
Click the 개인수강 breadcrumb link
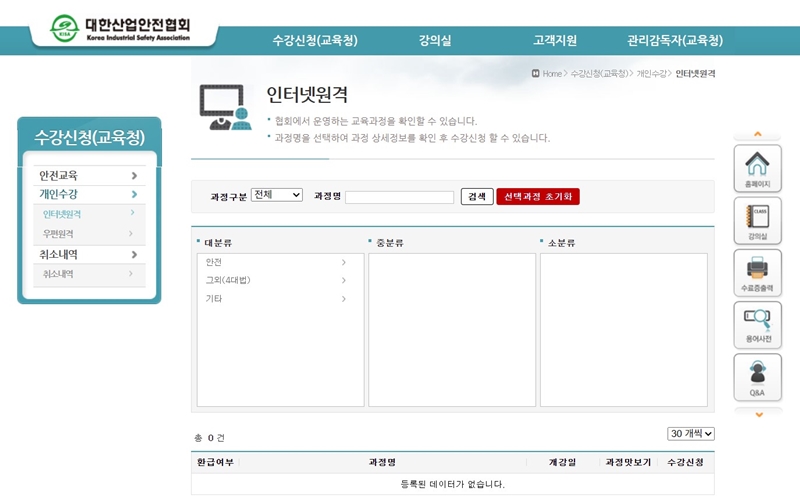click(652, 73)
